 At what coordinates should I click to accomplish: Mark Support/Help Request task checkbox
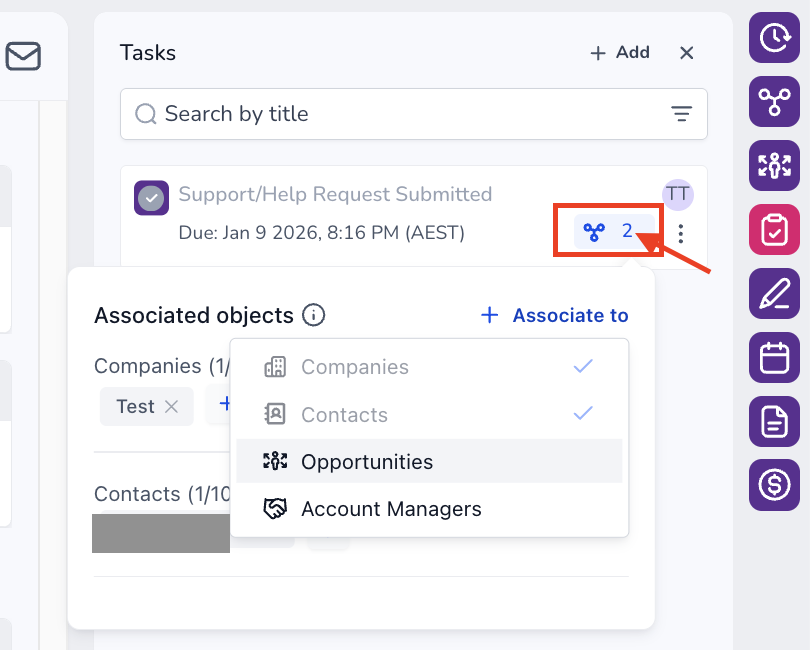pos(151,197)
